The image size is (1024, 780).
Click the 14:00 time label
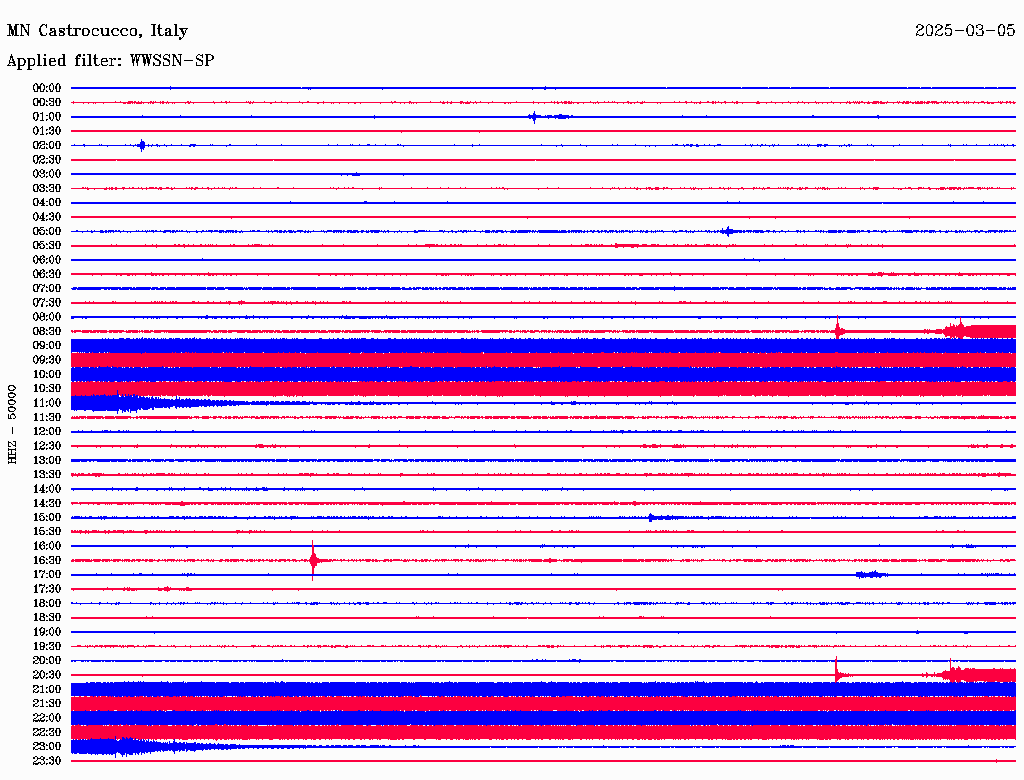pos(46,489)
